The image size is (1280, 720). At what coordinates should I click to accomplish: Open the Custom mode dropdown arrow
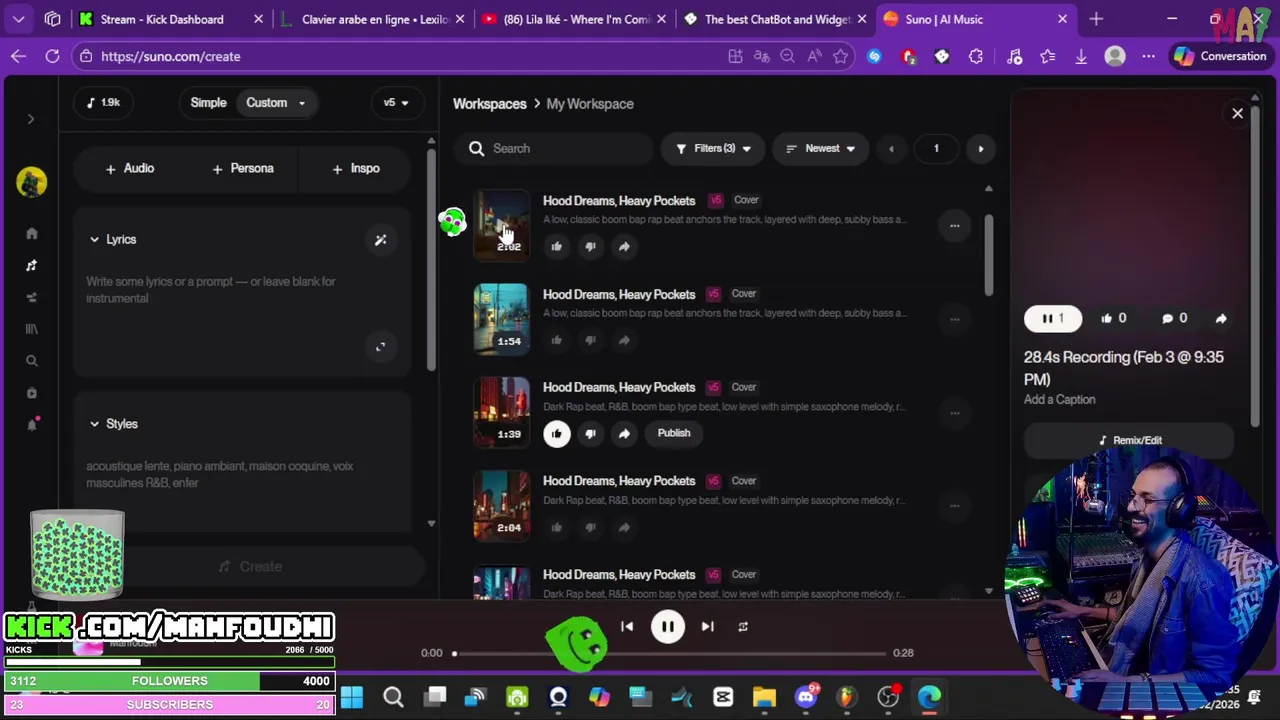(x=301, y=103)
